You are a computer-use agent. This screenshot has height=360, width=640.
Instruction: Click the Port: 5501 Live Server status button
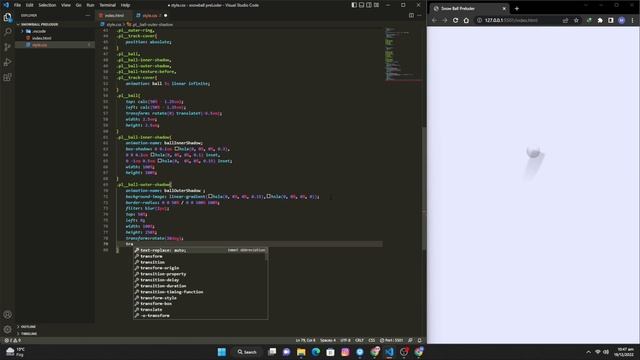point(391,340)
